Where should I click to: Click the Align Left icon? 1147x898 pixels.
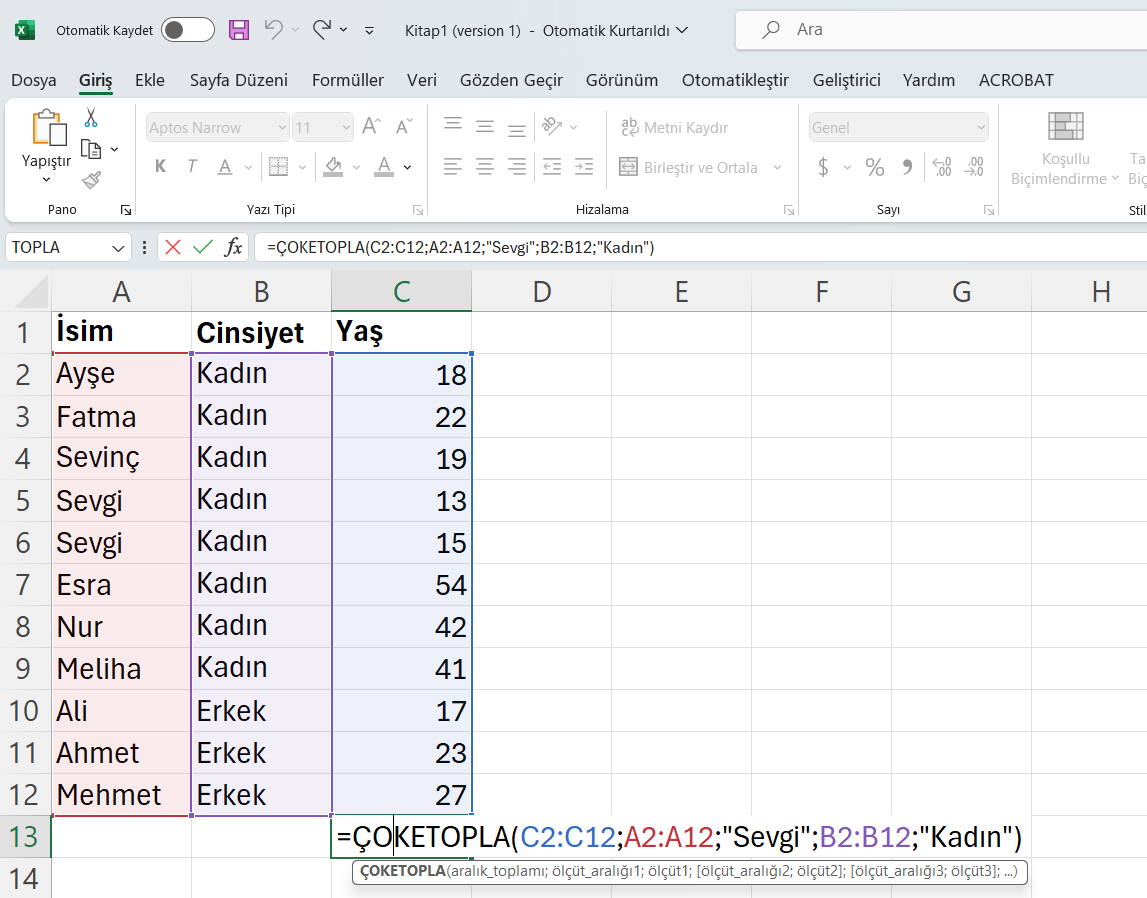(x=453, y=167)
